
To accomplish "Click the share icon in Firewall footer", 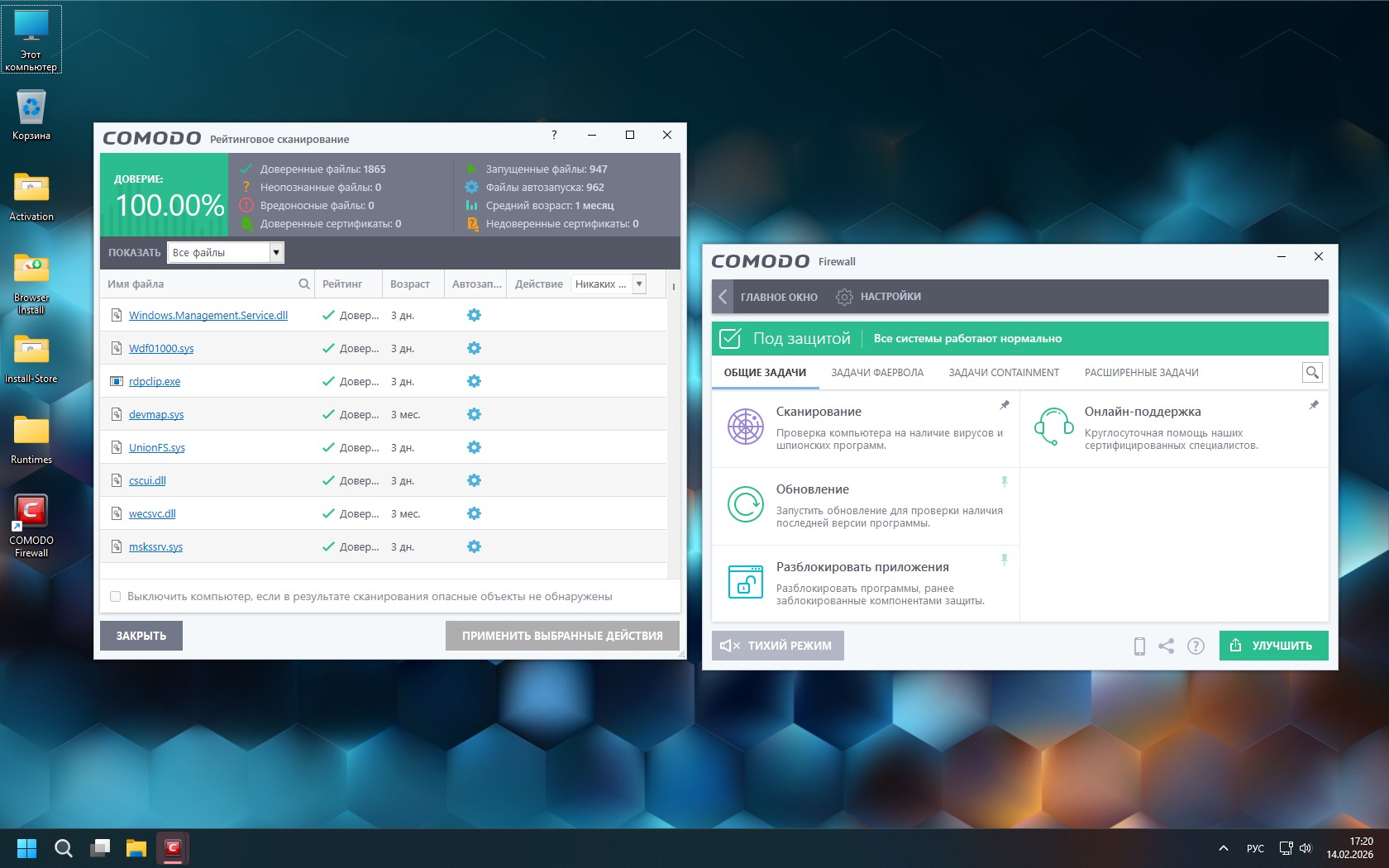I will 1166,646.
